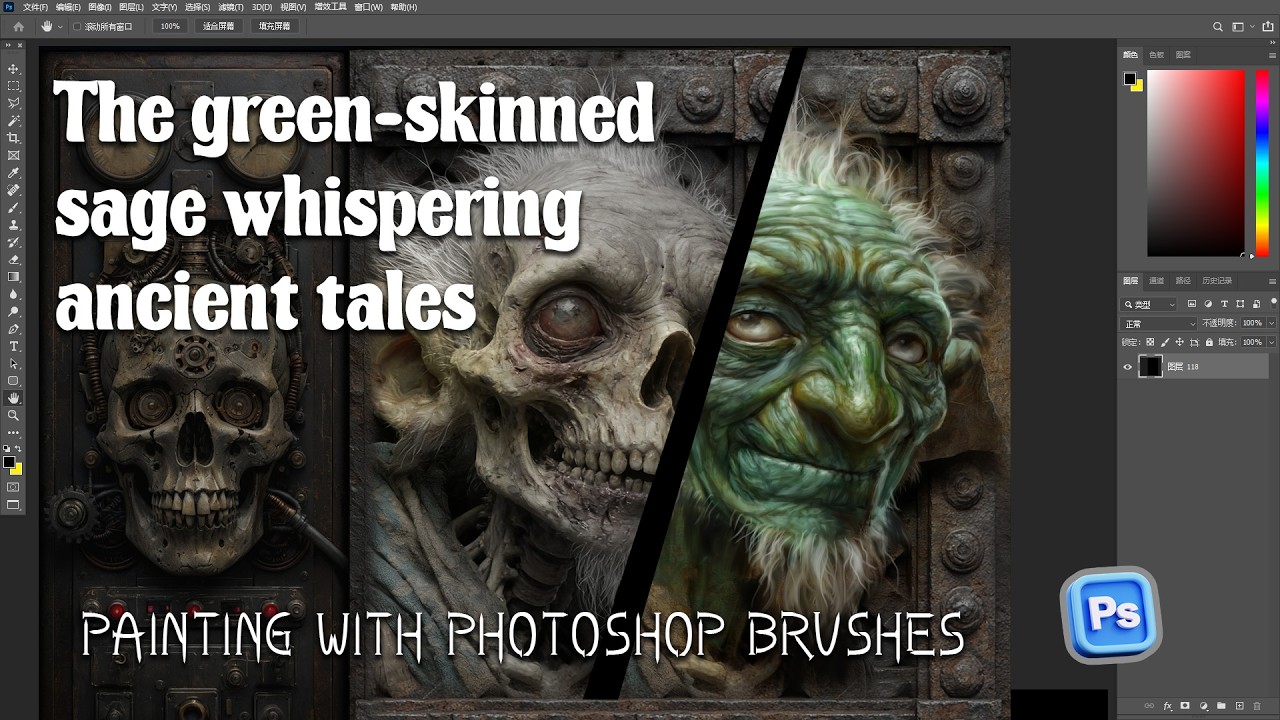Select the Rectangle shape tool
The width and height of the screenshot is (1280, 720).
14,381
